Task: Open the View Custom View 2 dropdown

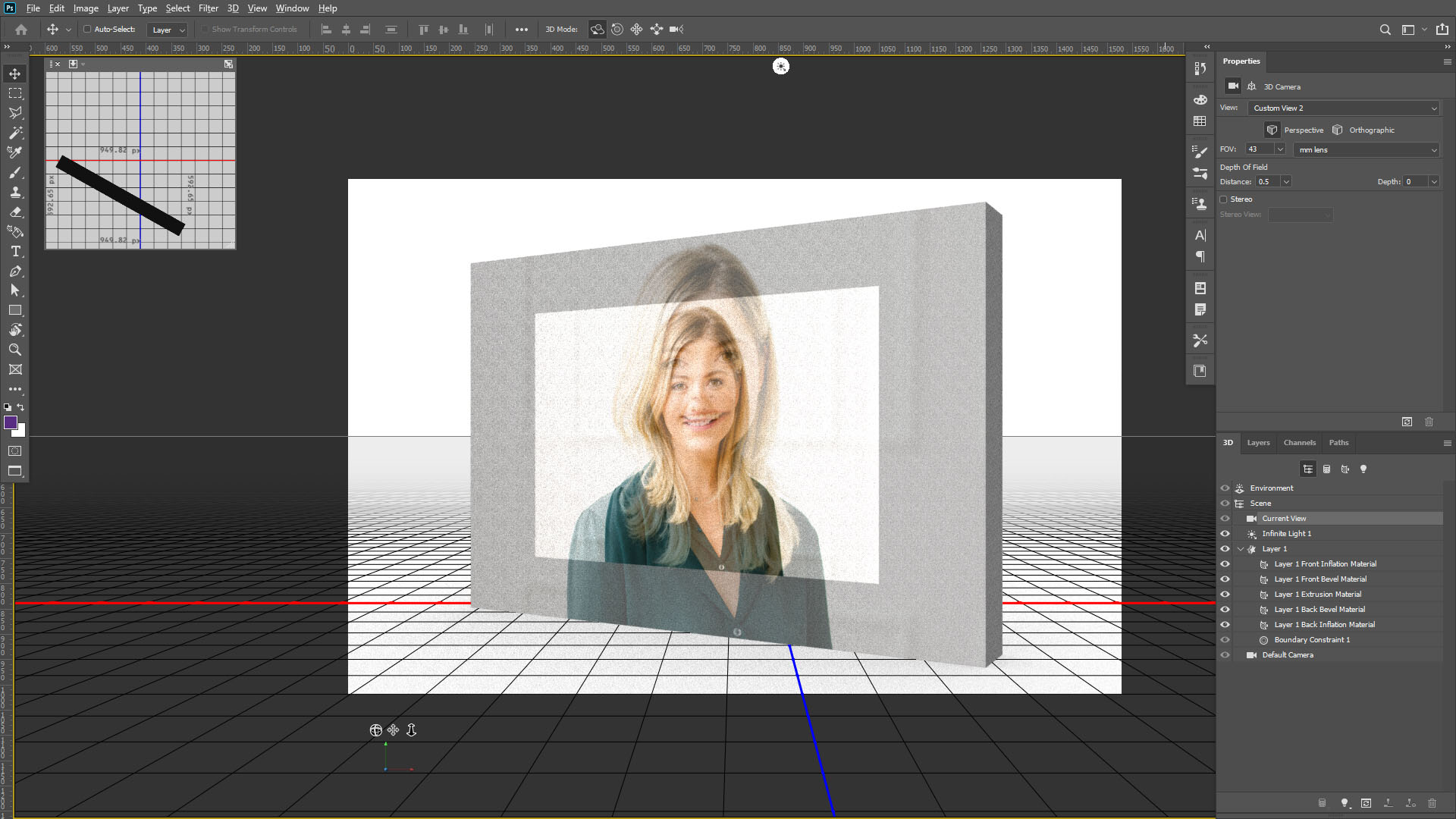Action: [1344, 108]
